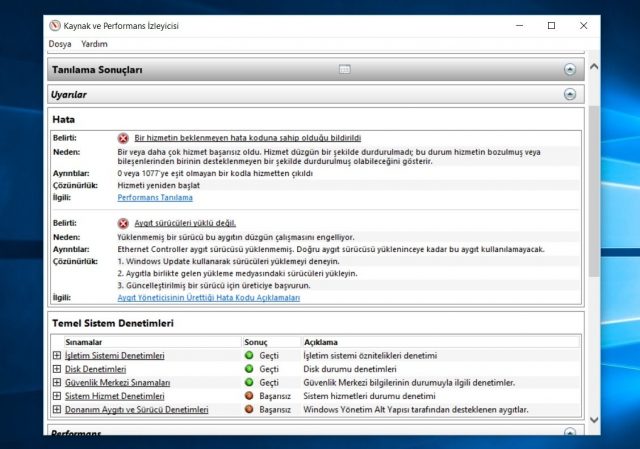
Task: Select 'Hizmeti yeniden başlat' resolution text
Action: 159,185
